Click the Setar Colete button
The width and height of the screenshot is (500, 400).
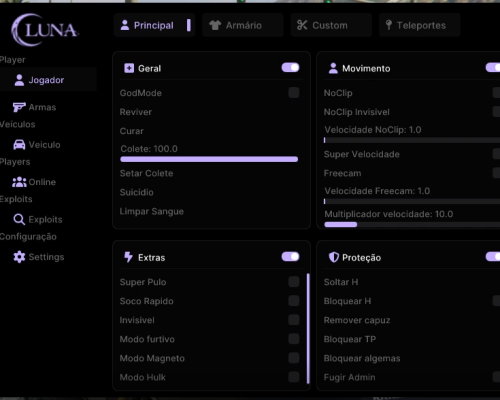[146, 173]
